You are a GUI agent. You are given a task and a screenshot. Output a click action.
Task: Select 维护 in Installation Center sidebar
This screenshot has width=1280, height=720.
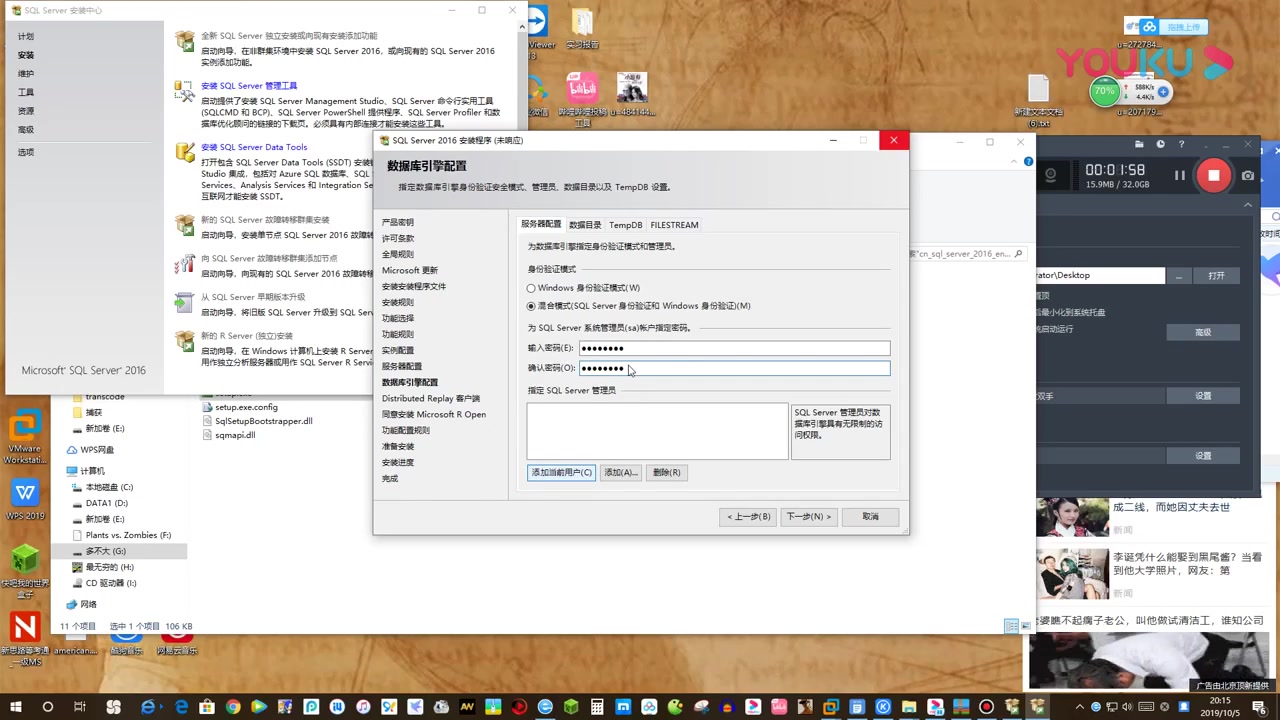pos(26,74)
